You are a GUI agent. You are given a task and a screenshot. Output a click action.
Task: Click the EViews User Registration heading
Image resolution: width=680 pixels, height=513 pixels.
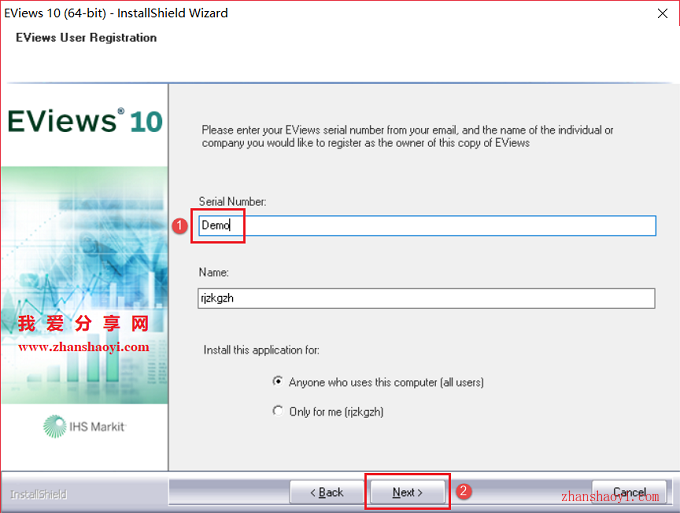point(86,38)
